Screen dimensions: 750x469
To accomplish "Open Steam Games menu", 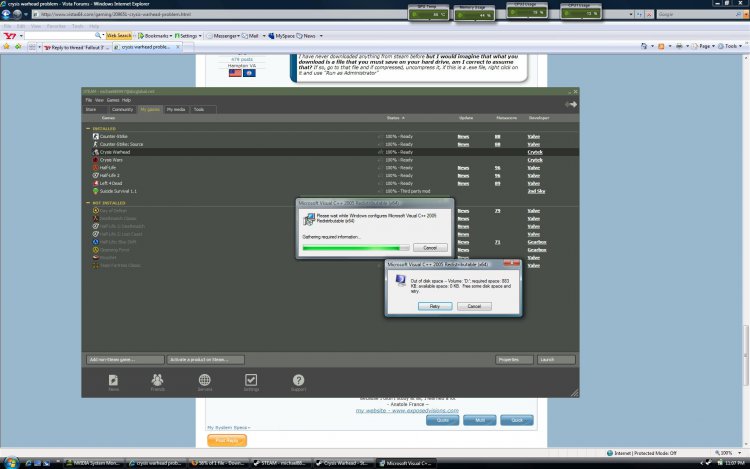I will coord(113,100).
